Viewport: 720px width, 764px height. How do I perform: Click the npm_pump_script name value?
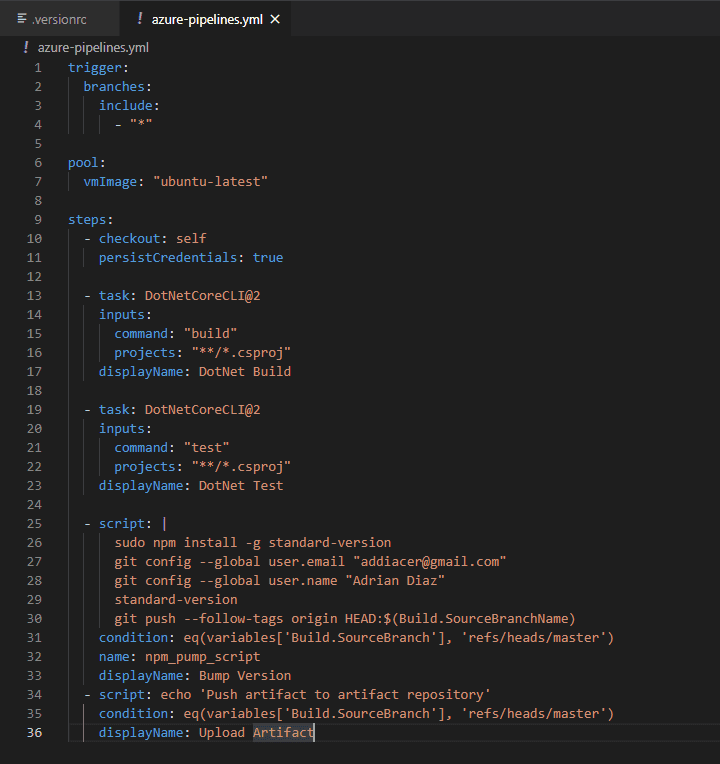[203, 657]
